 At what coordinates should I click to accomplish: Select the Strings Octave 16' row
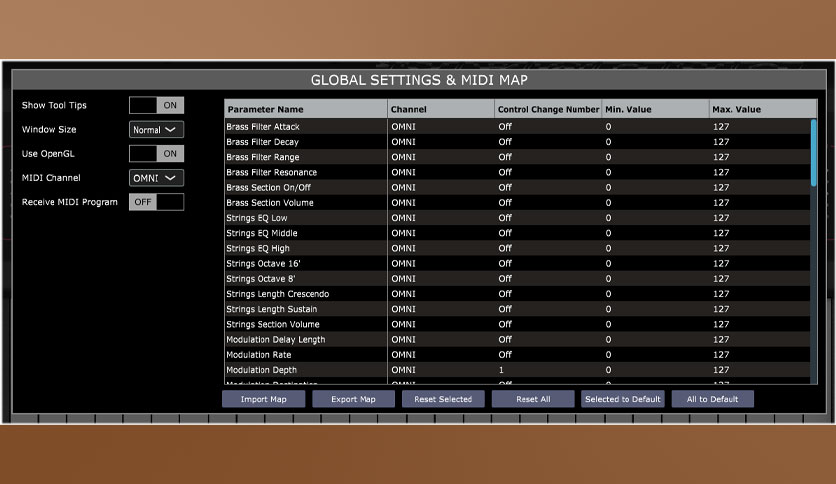tap(517, 263)
